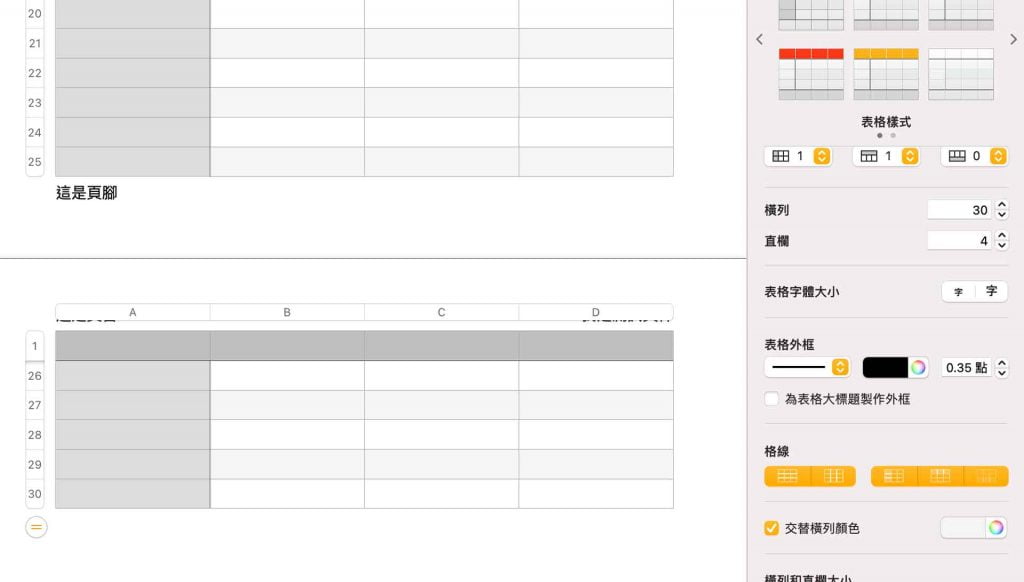The image size is (1024, 582).
Task: Select row 26 number tab
Action: click(x=35, y=376)
